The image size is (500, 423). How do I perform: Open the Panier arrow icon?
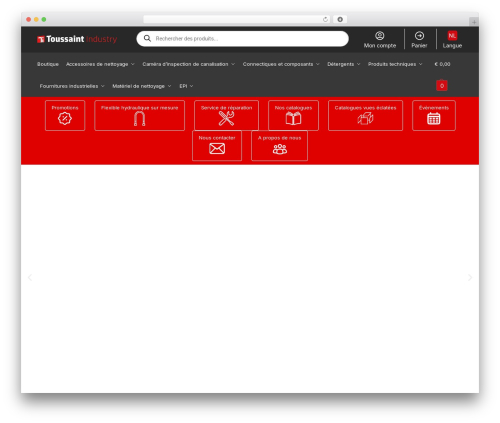click(x=419, y=36)
